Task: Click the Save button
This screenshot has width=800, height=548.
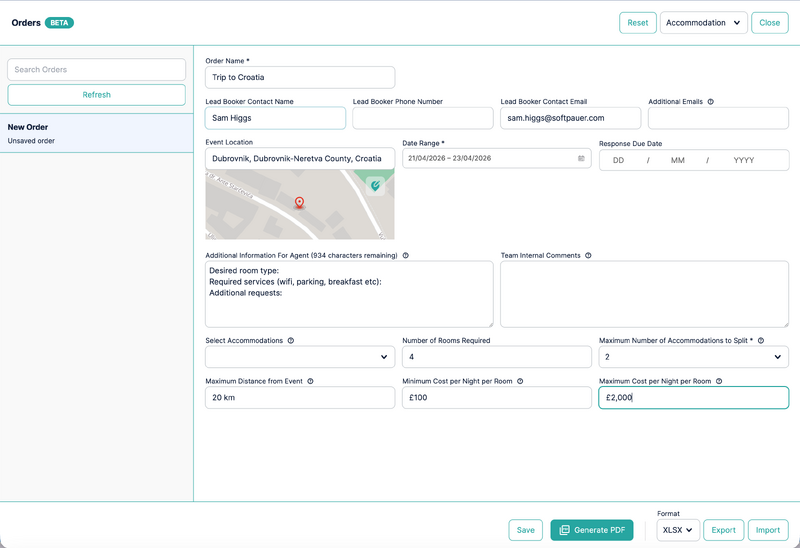Action: pyautogui.click(x=526, y=530)
